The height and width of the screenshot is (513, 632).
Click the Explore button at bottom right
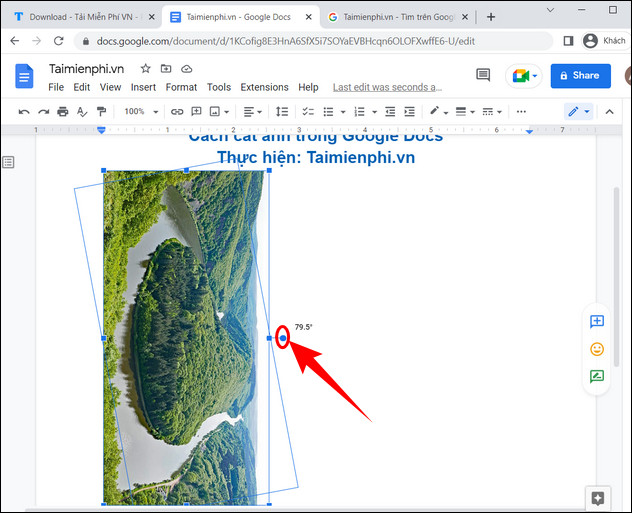(x=598, y=498)
